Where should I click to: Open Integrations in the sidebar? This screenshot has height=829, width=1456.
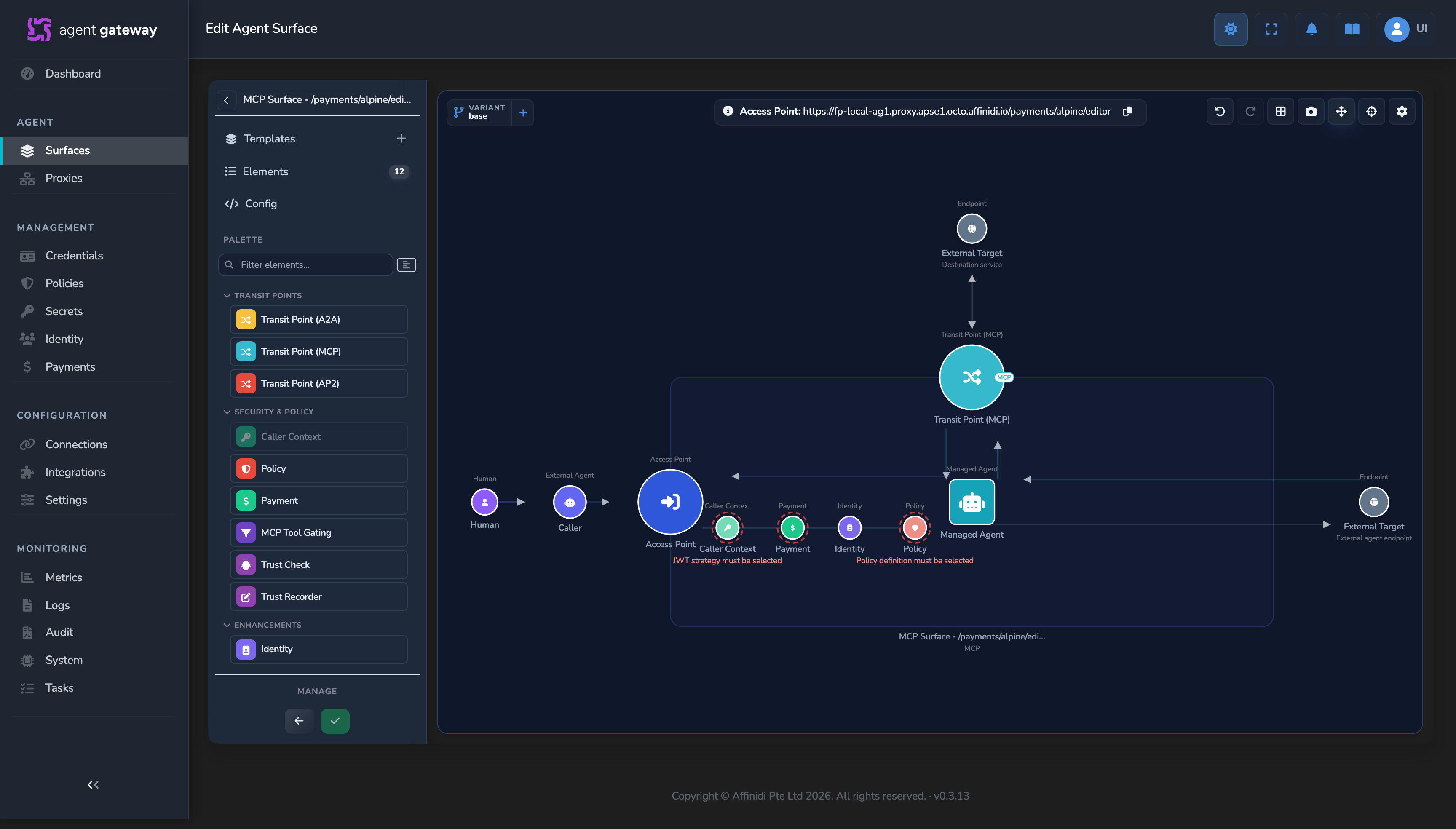pos(94,472)
